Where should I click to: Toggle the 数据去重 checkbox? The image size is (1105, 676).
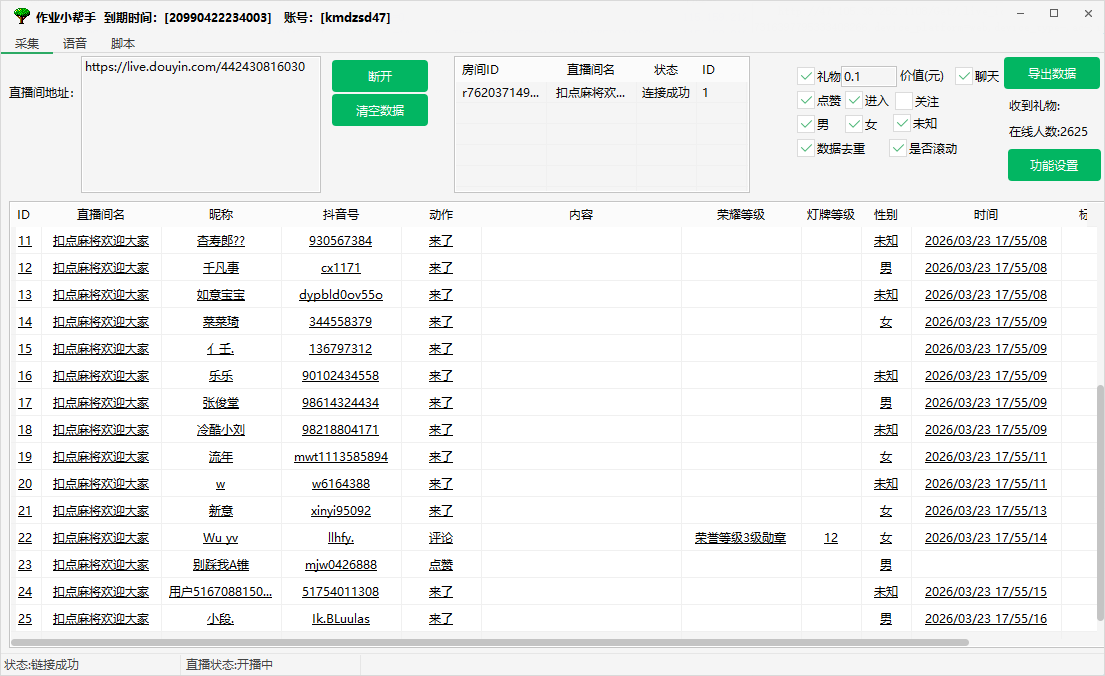[x=806, y=148]
